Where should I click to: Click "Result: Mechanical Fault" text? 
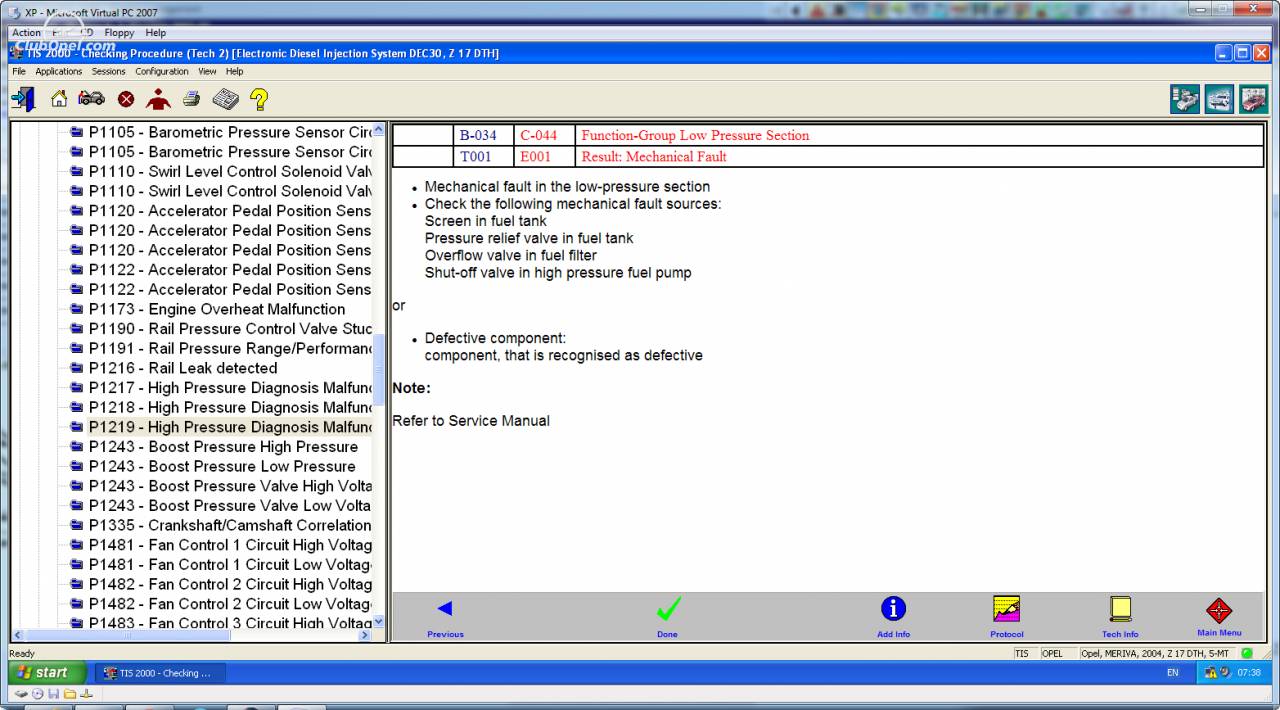pos(654,157)
